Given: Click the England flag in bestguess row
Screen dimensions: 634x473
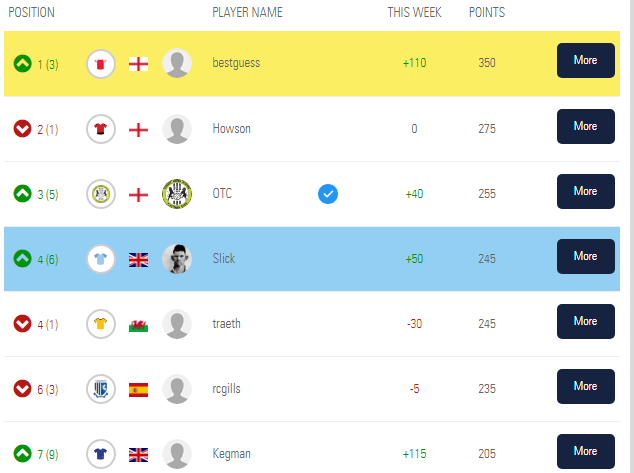Looking at the screenshot, I should click(x=138, y=64).
